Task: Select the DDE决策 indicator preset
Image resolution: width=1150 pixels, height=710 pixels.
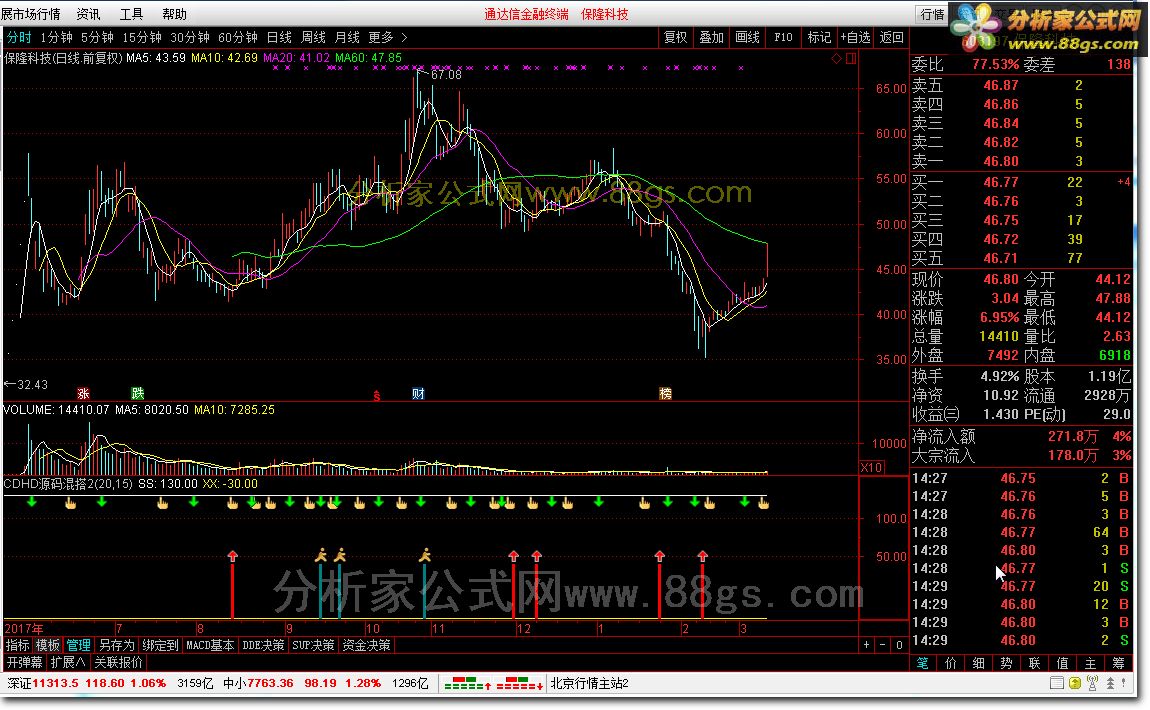Action: coord(263,645)
